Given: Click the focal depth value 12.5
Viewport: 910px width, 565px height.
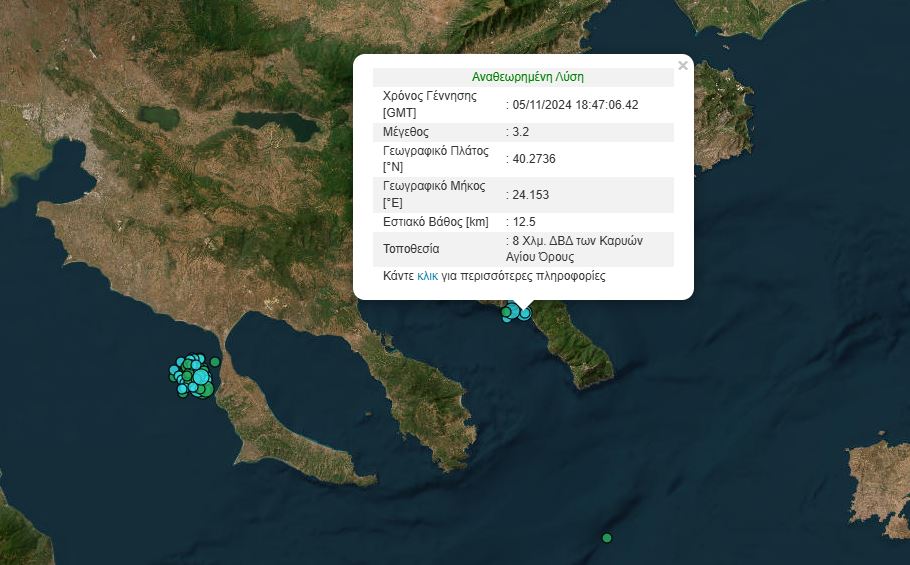Looking at the screenshot, I should pos(524,221).
